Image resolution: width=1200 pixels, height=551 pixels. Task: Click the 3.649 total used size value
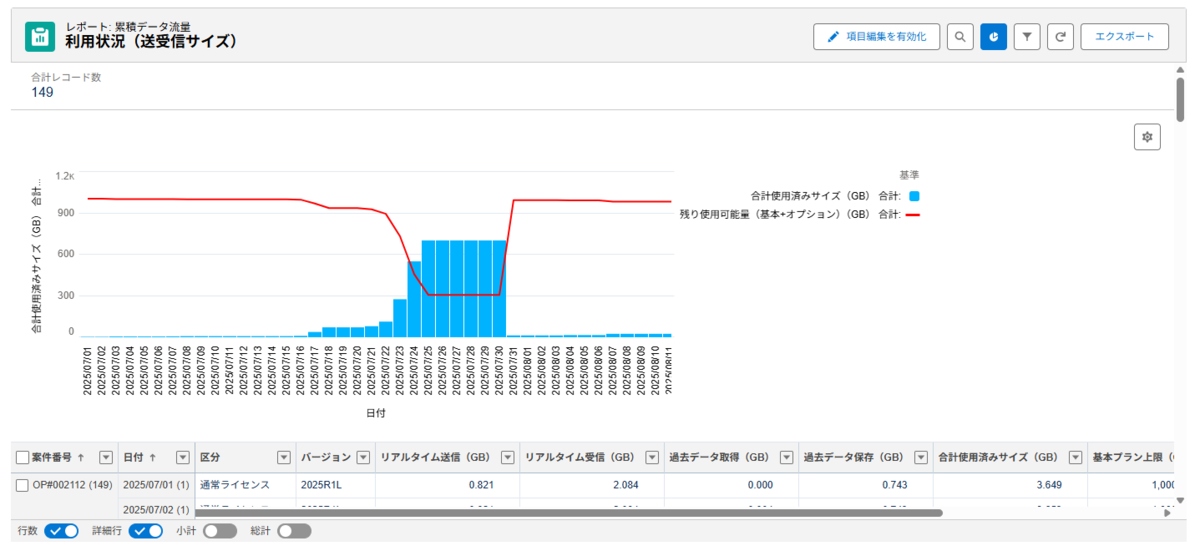click(1047, 484)
